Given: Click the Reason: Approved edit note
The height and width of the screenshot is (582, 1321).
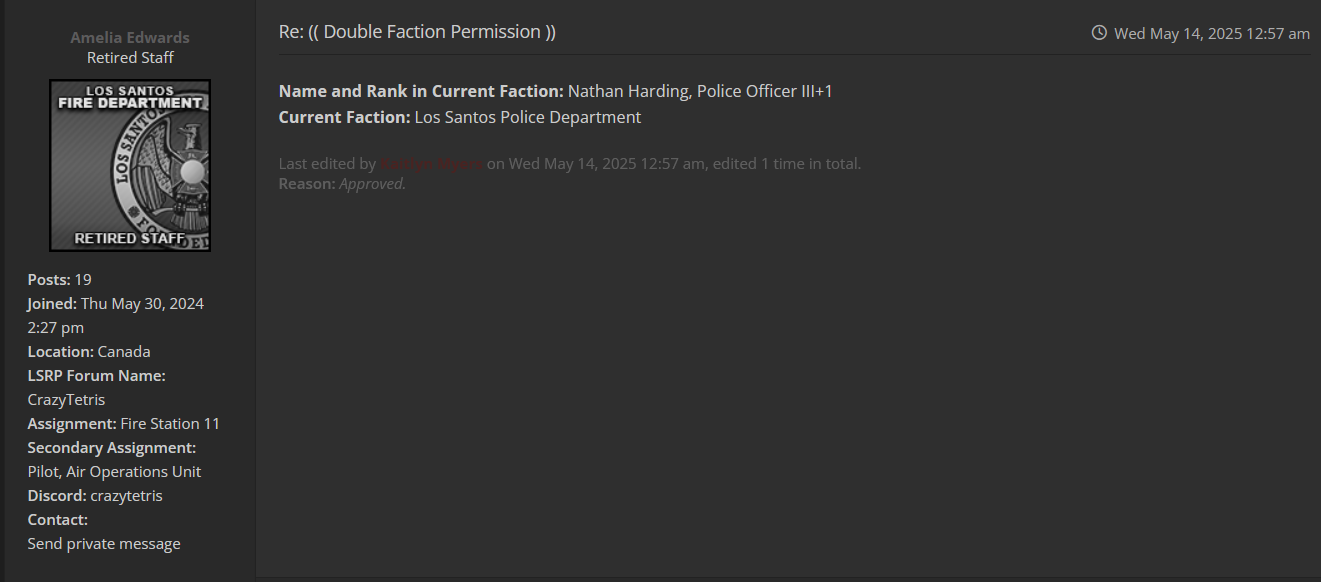Looking at the screenshot, I should pos(342,184).
